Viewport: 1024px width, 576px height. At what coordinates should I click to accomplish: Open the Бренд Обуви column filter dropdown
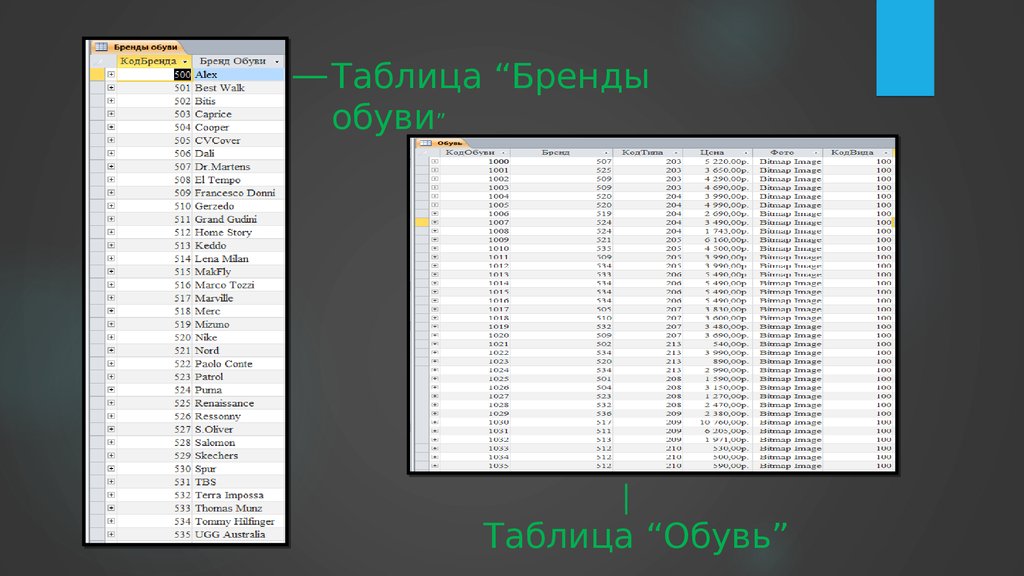tap(275, 61)
